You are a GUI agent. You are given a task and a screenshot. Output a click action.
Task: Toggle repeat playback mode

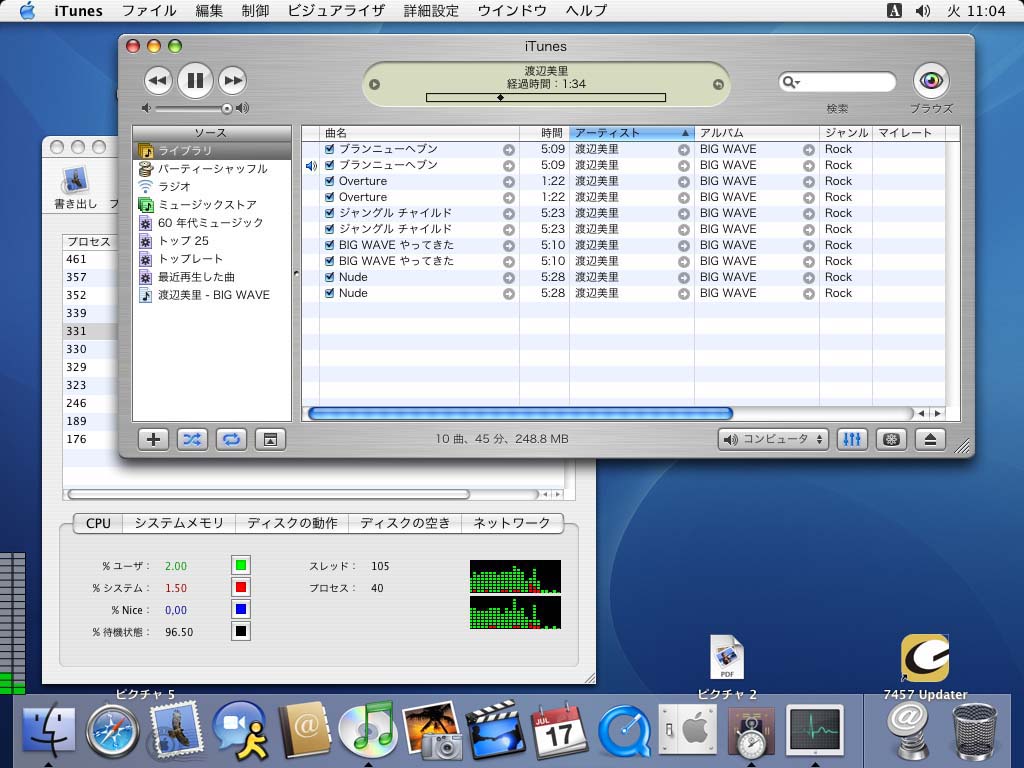[231, 440]
